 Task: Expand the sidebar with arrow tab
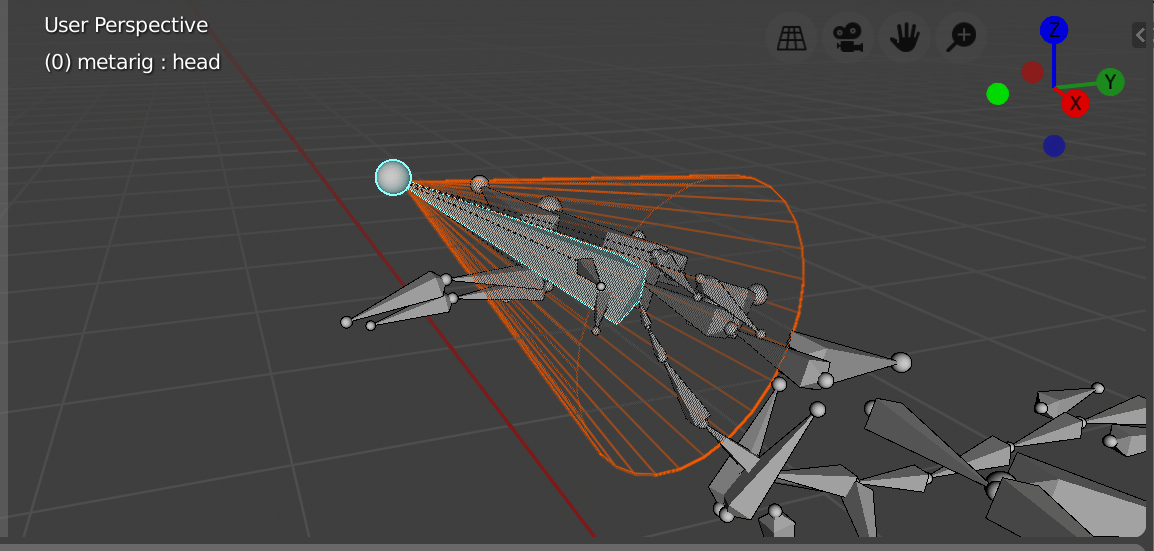[x=1141, y=35]
